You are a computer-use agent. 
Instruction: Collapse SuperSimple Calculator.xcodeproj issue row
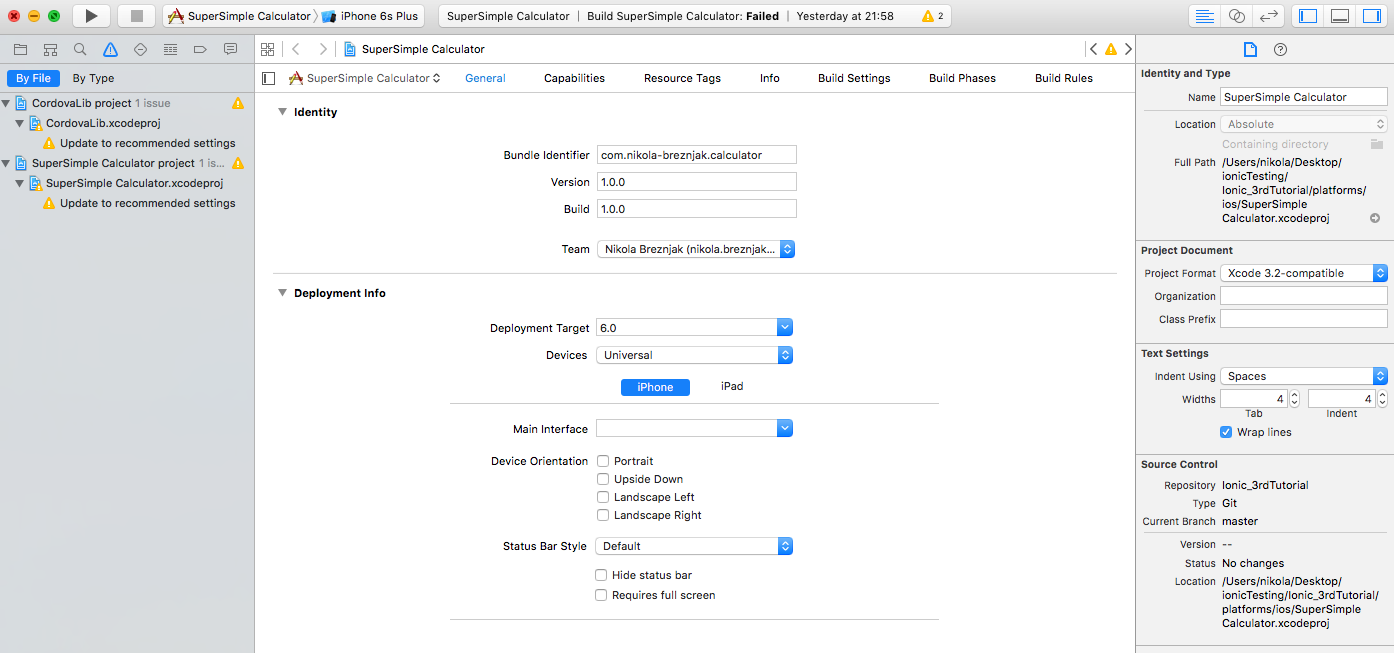click(x=20, y=183)
